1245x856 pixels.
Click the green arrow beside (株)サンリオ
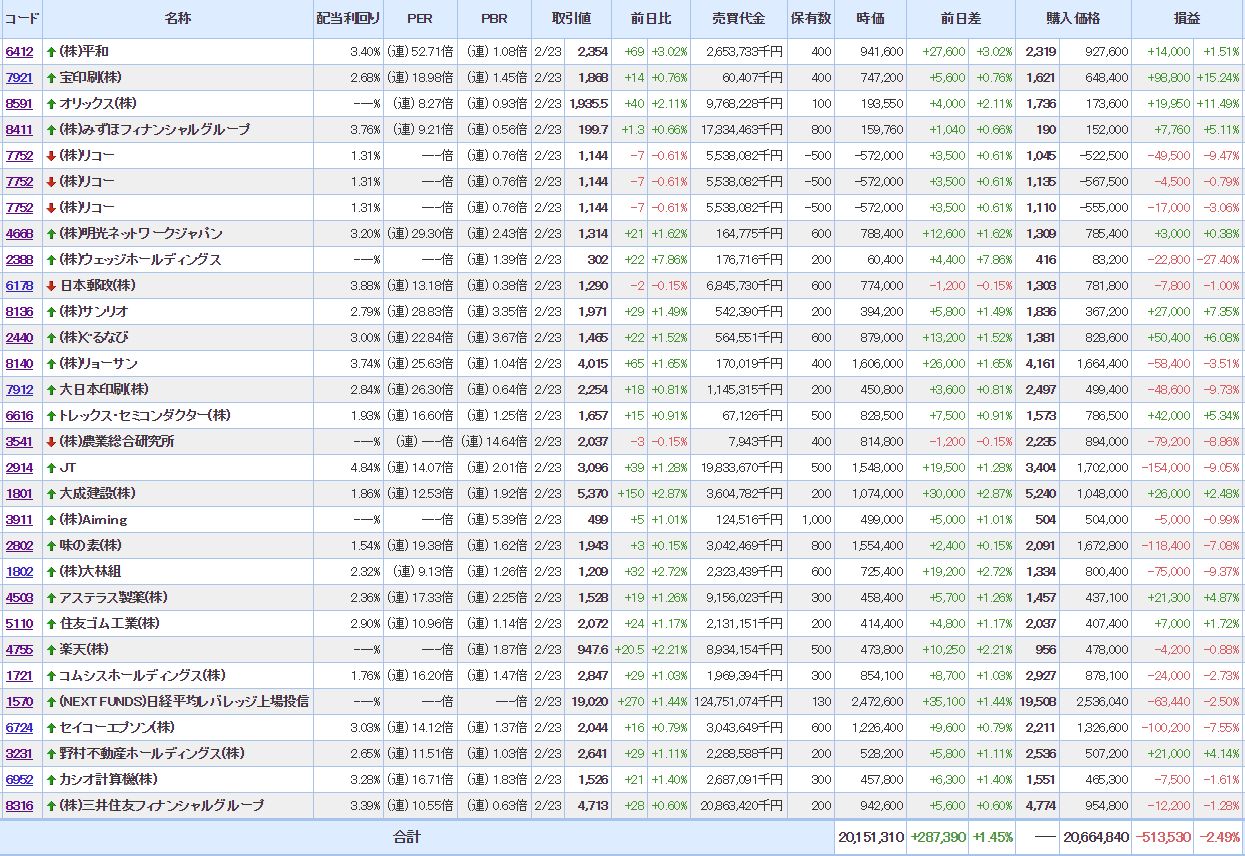pyautogui.click(x=51, y=312)
